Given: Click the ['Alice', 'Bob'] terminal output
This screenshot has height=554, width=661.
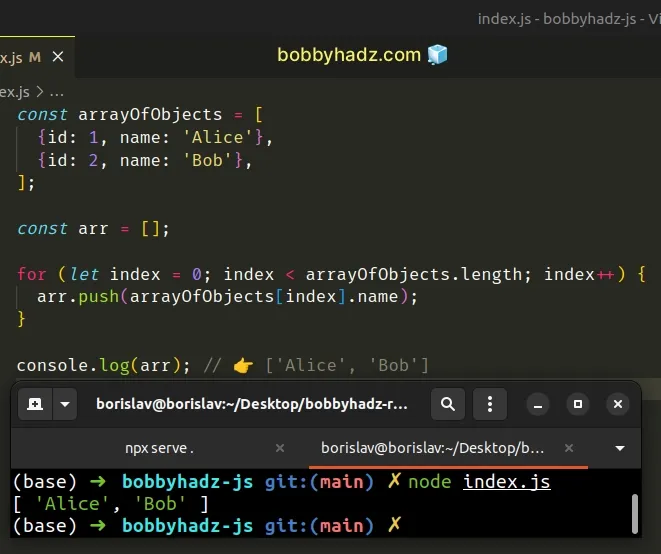Looking at the screenshot, I should 111,504.
